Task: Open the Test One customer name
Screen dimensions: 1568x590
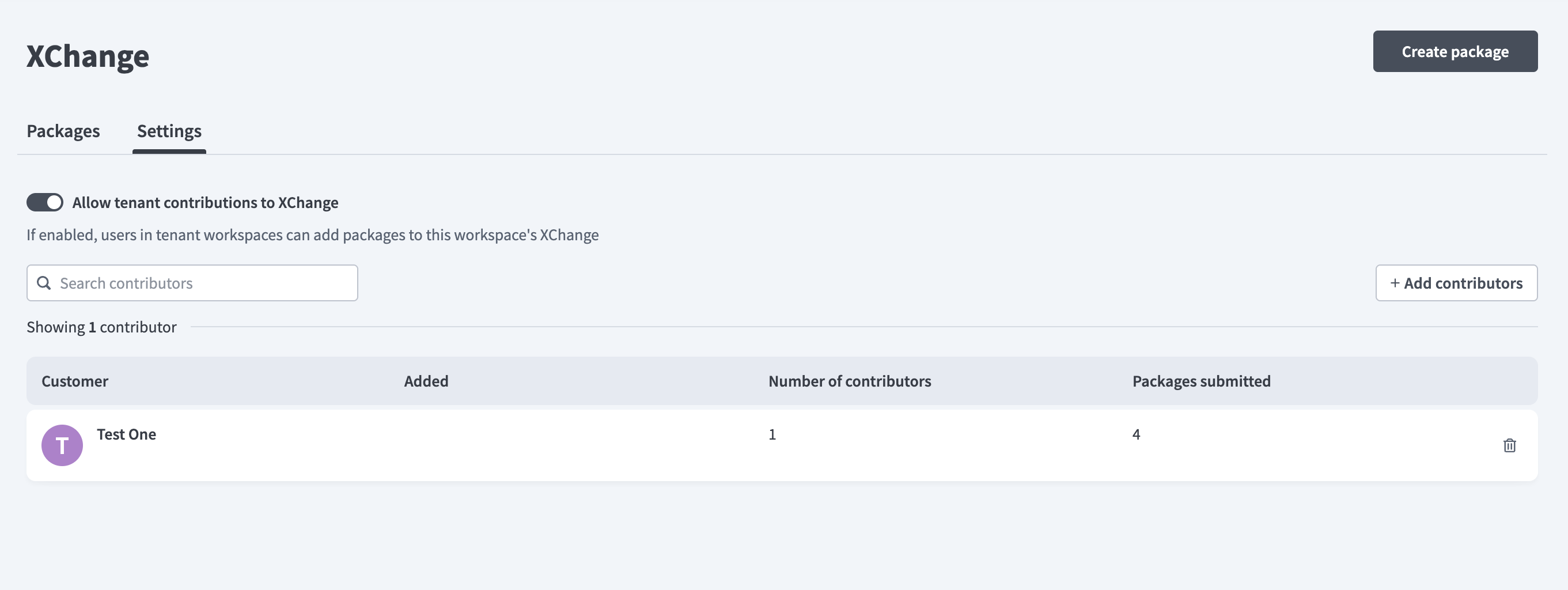Action: pyautogui.click(x=127, y=434)
